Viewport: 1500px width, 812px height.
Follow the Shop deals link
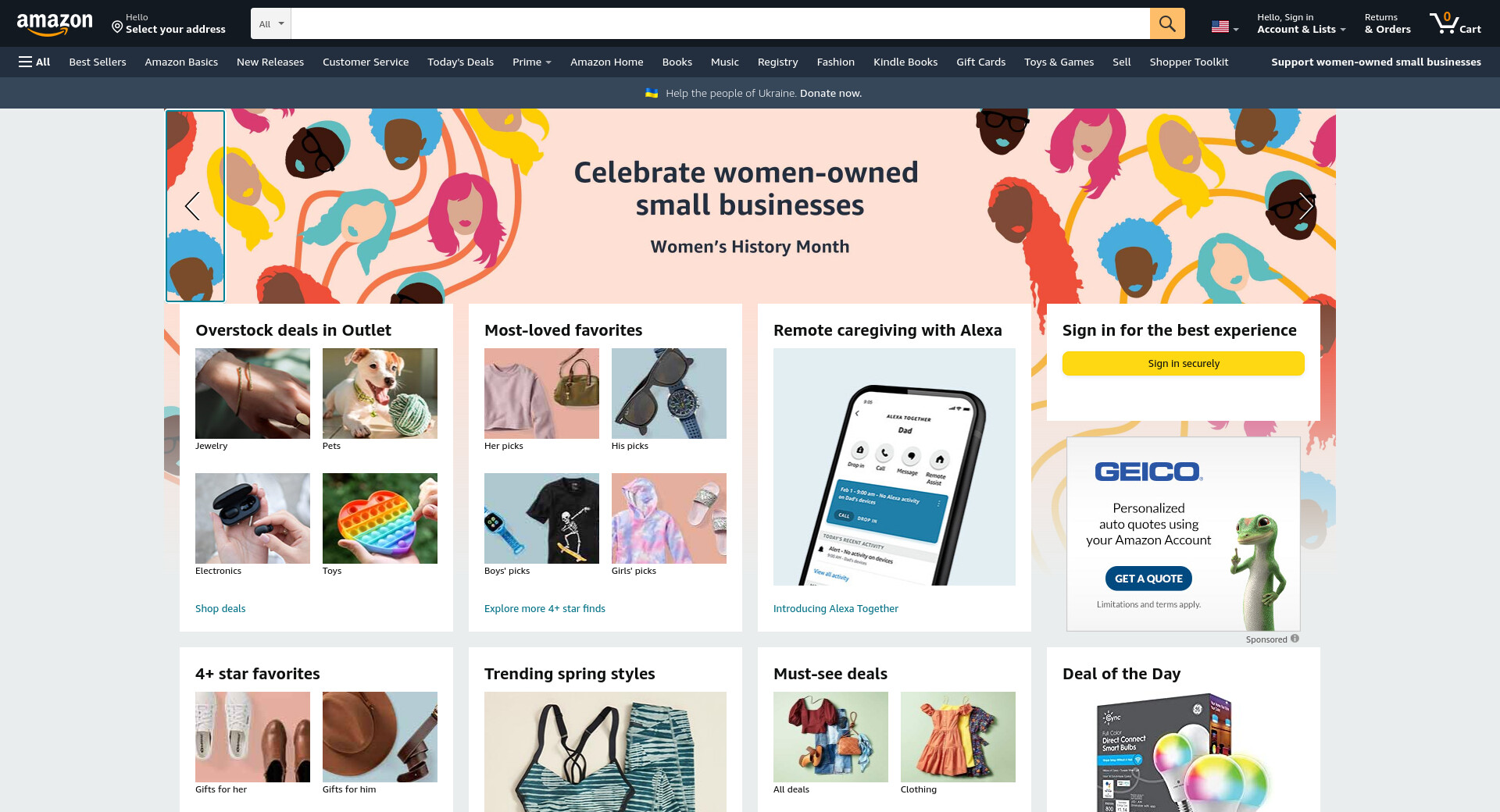(x=220, y=608)
